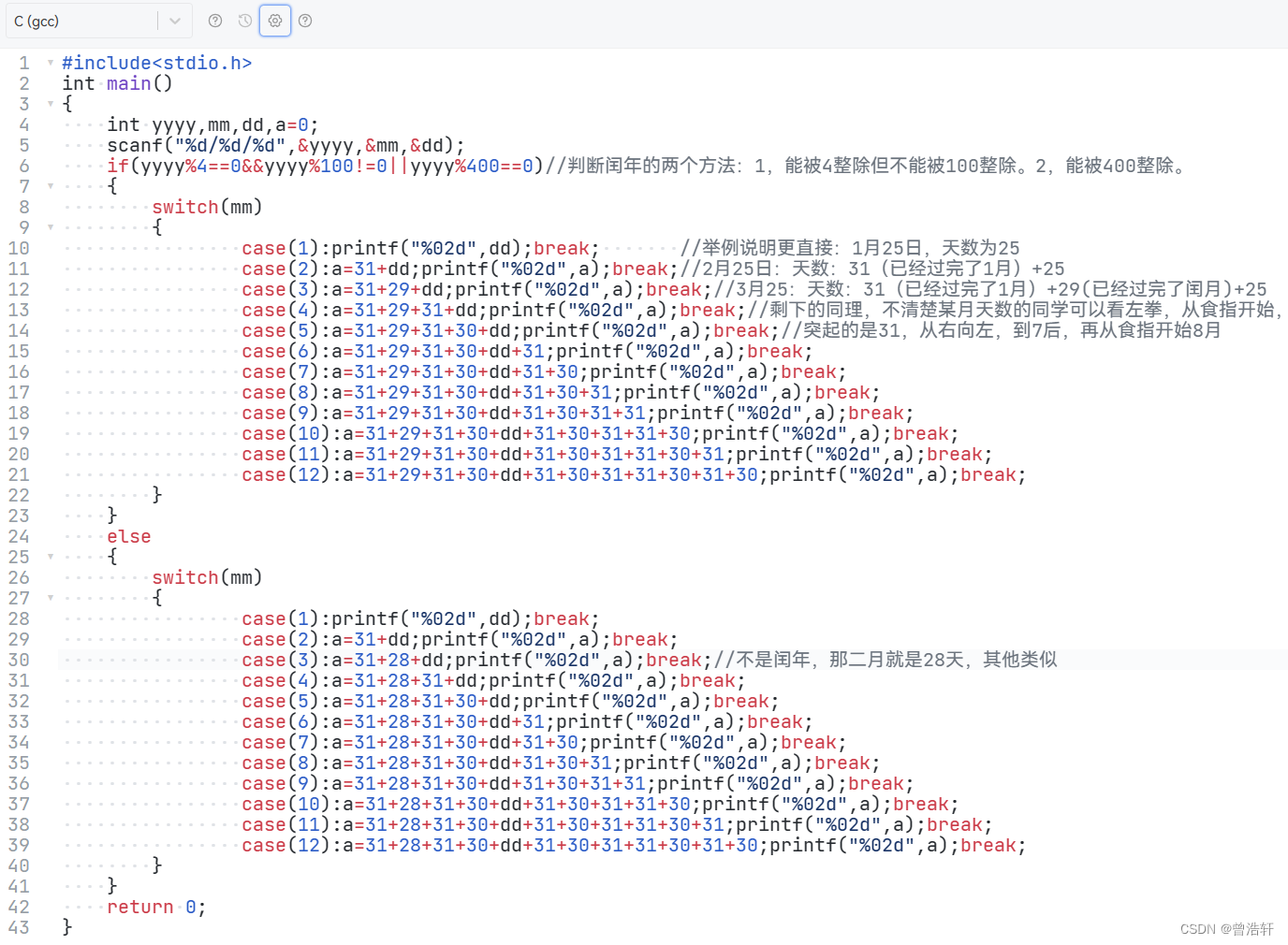Click the CSDN @曾浩轩 watermark link
The width and height of the screenshot is (1288, 945).
[1226, 928]
